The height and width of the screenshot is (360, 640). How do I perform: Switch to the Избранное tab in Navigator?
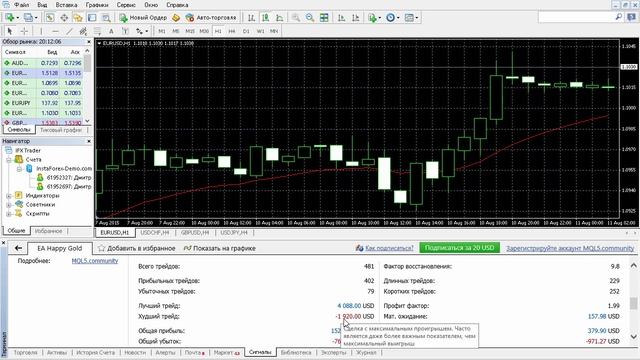[x=49, y=231]
